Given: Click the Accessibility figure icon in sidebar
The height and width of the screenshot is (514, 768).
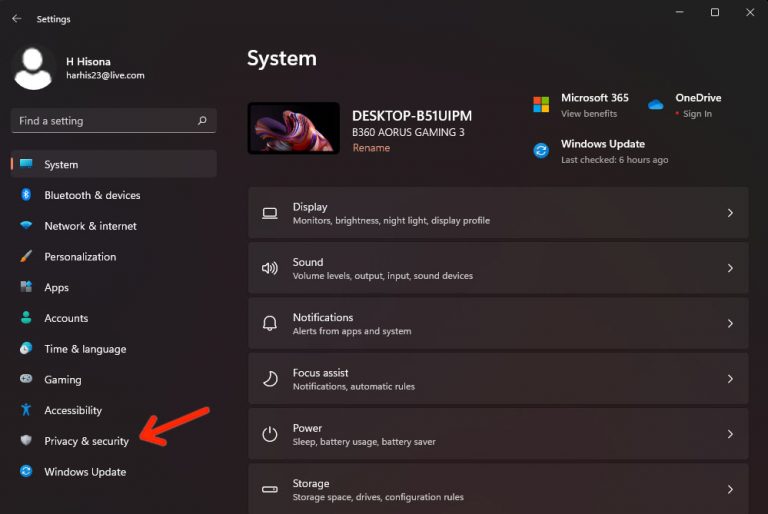Looking at the screenshot, I should point(26,410).
